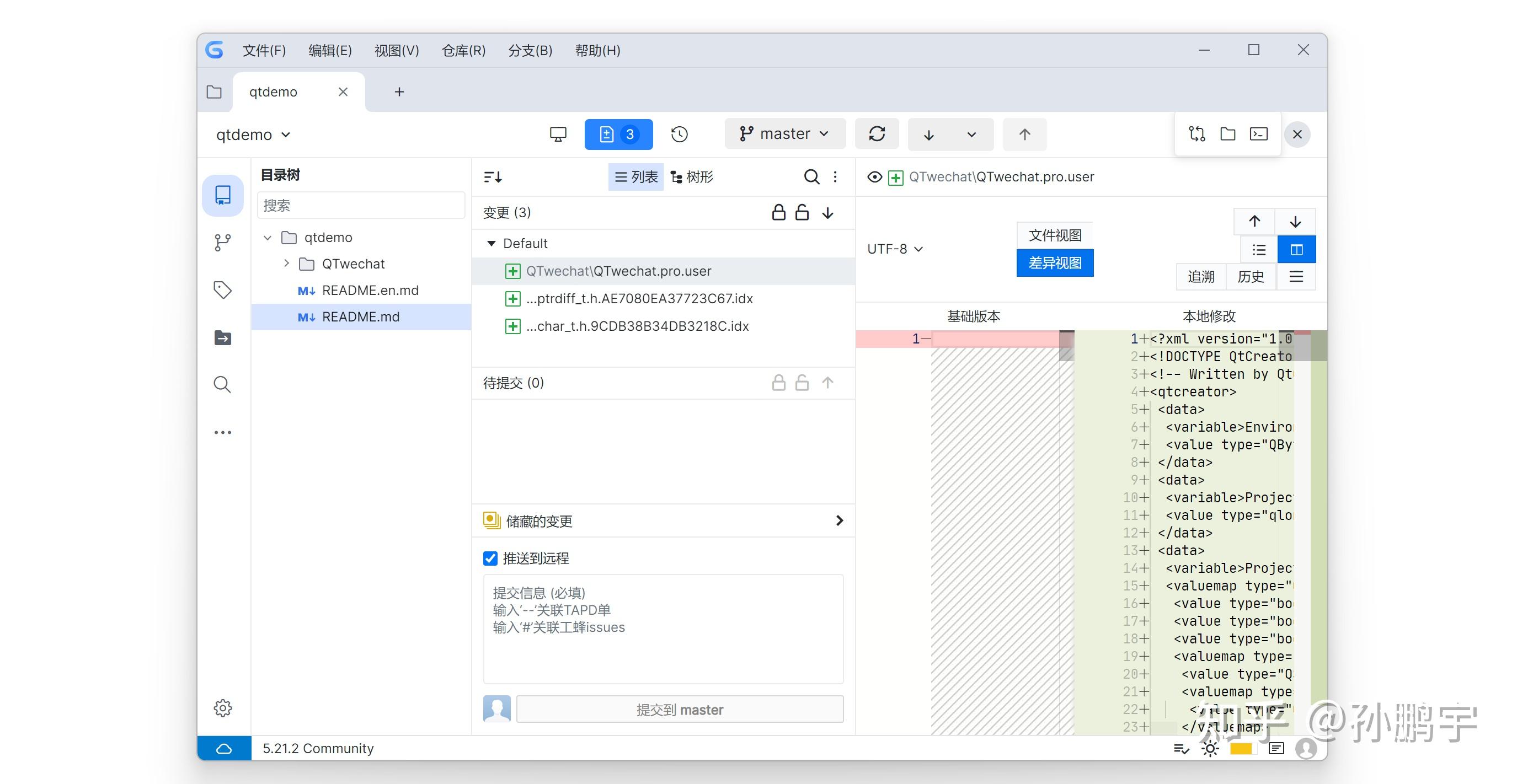Click the sync refresh button
The image size is (1517, 784).
(x=877, y=134)
